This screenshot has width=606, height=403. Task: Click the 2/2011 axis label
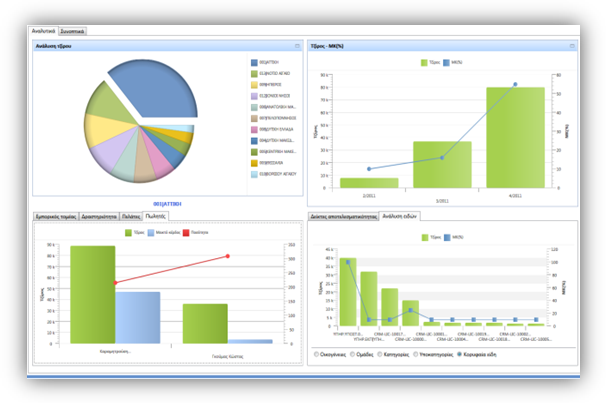(x=369, y=196)
